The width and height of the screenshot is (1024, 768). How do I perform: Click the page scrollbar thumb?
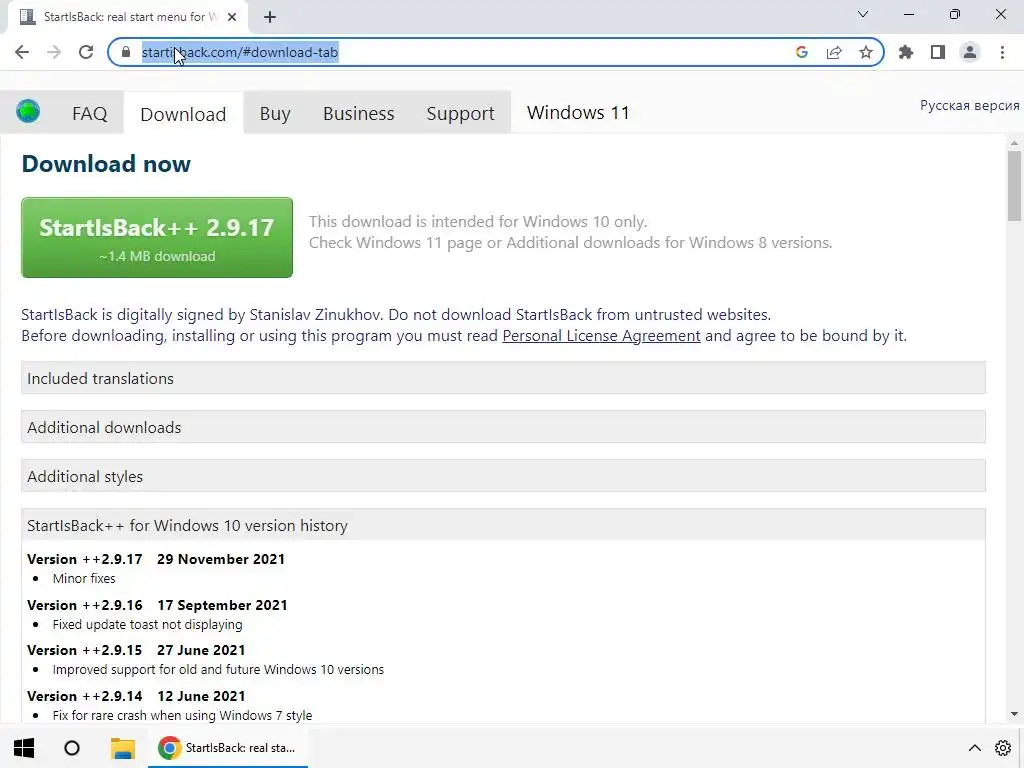pos(1014,187)
